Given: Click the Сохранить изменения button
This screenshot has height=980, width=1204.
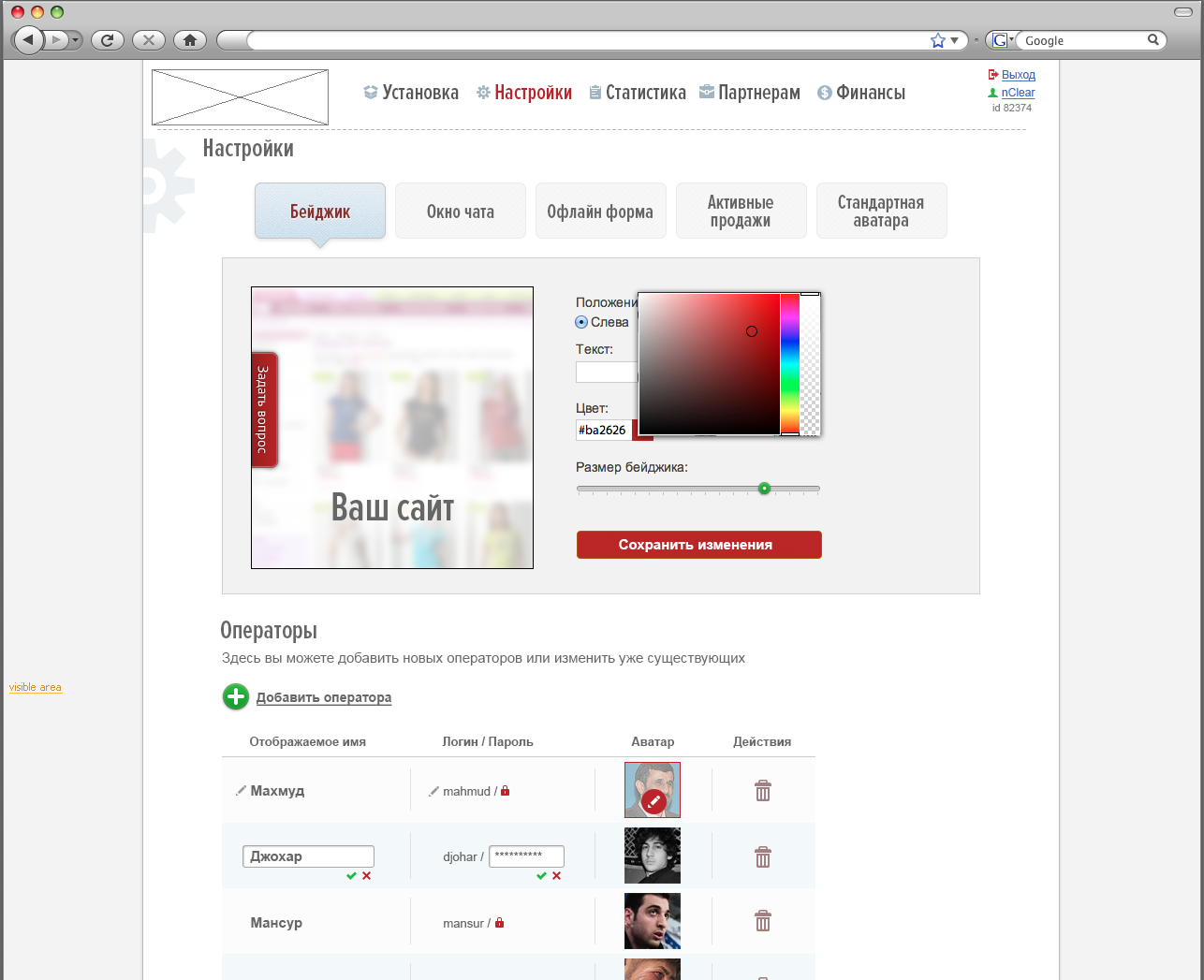Looking at the screenshot, I should [x=698, y=545].
